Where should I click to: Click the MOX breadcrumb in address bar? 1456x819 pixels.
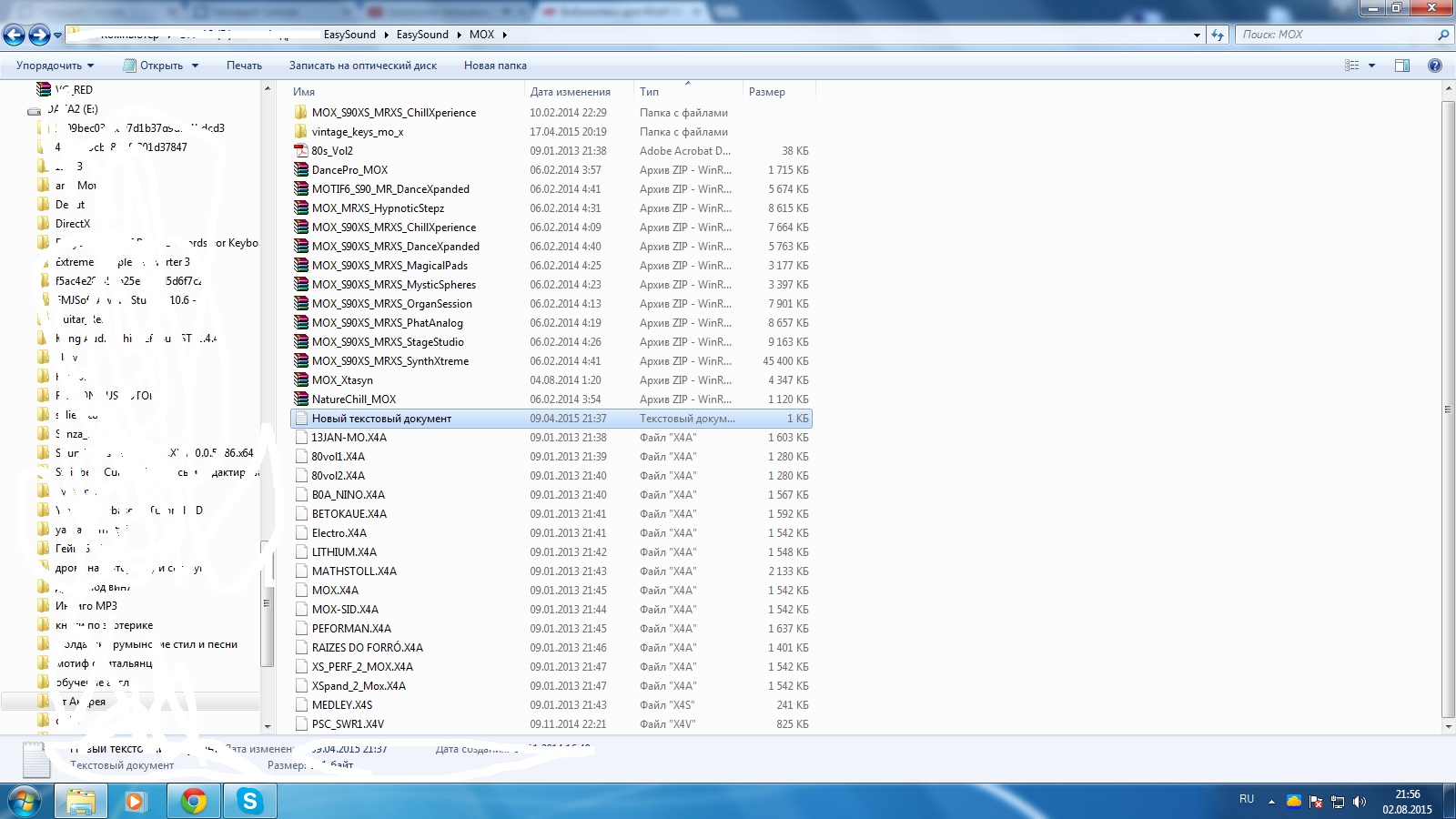[x=481, y=35]
